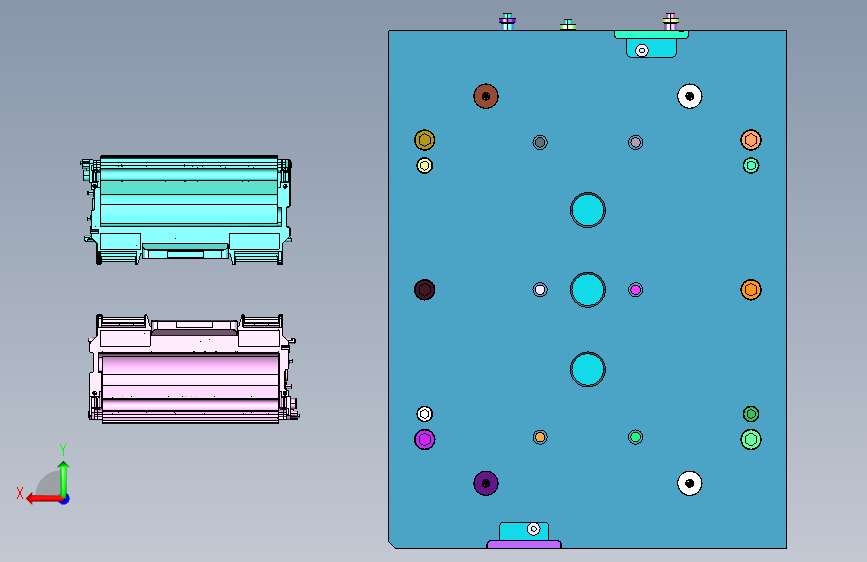Pick the peach hex bolt at upper right
The image size is (867, 562).
pos(751,140)
